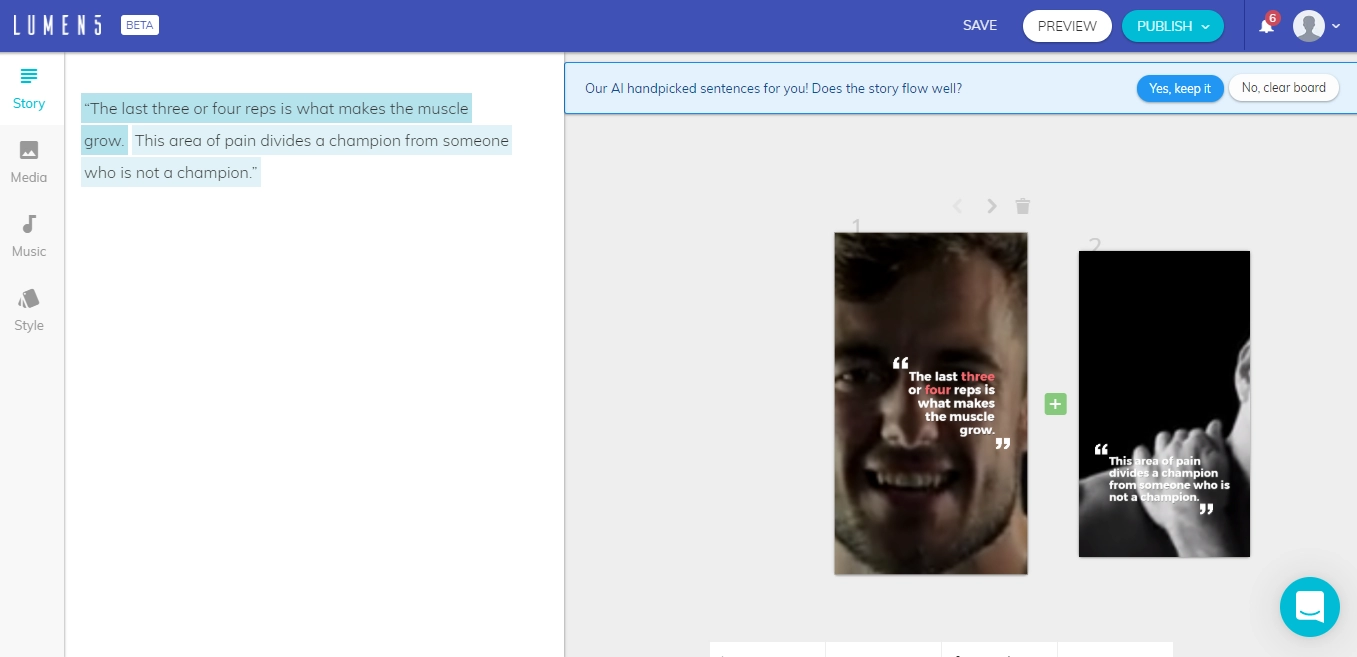Click the Save button
The image size is (1357, 657).
980,26
